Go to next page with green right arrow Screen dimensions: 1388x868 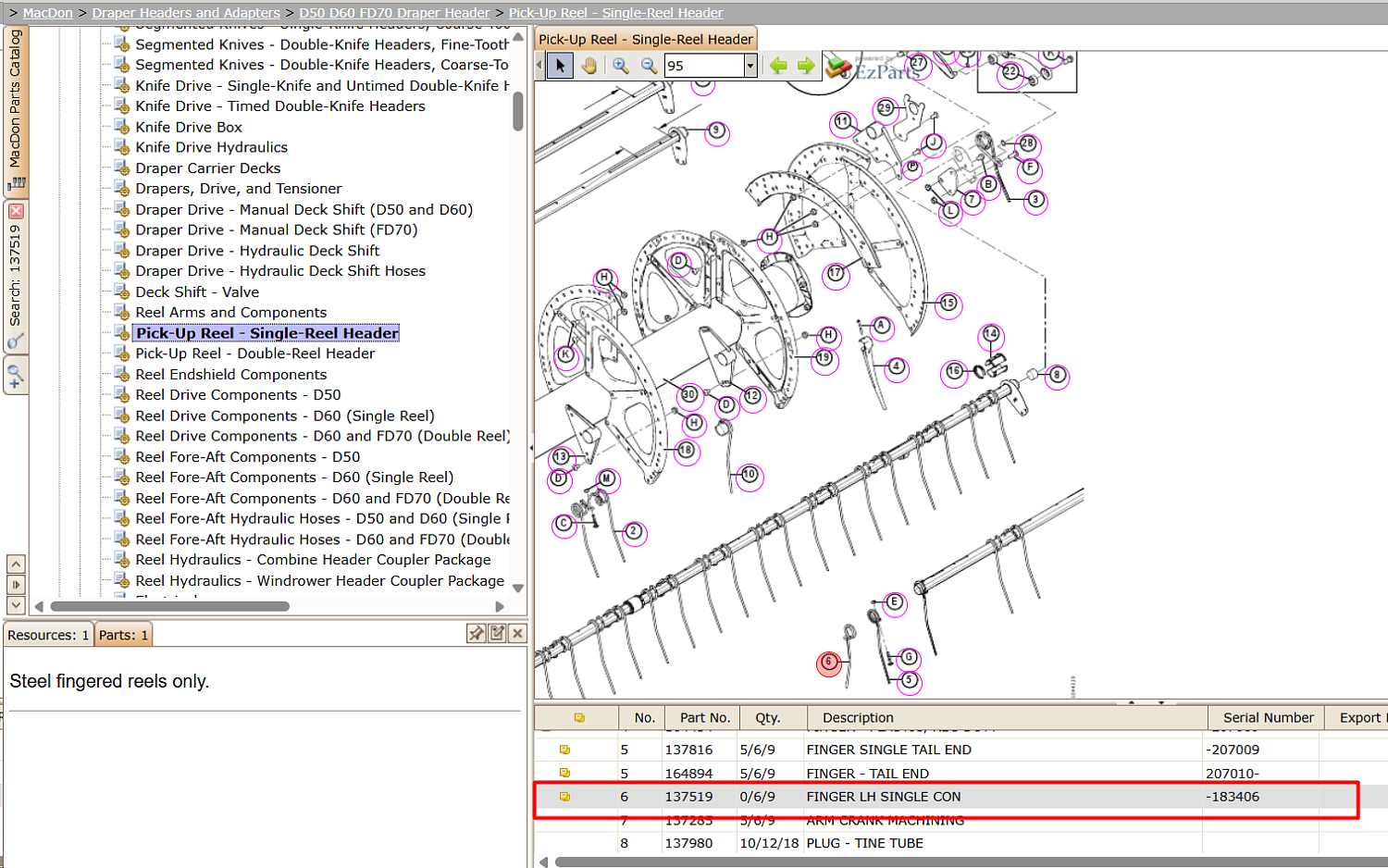pyautogui.click(x=806, y=66)
